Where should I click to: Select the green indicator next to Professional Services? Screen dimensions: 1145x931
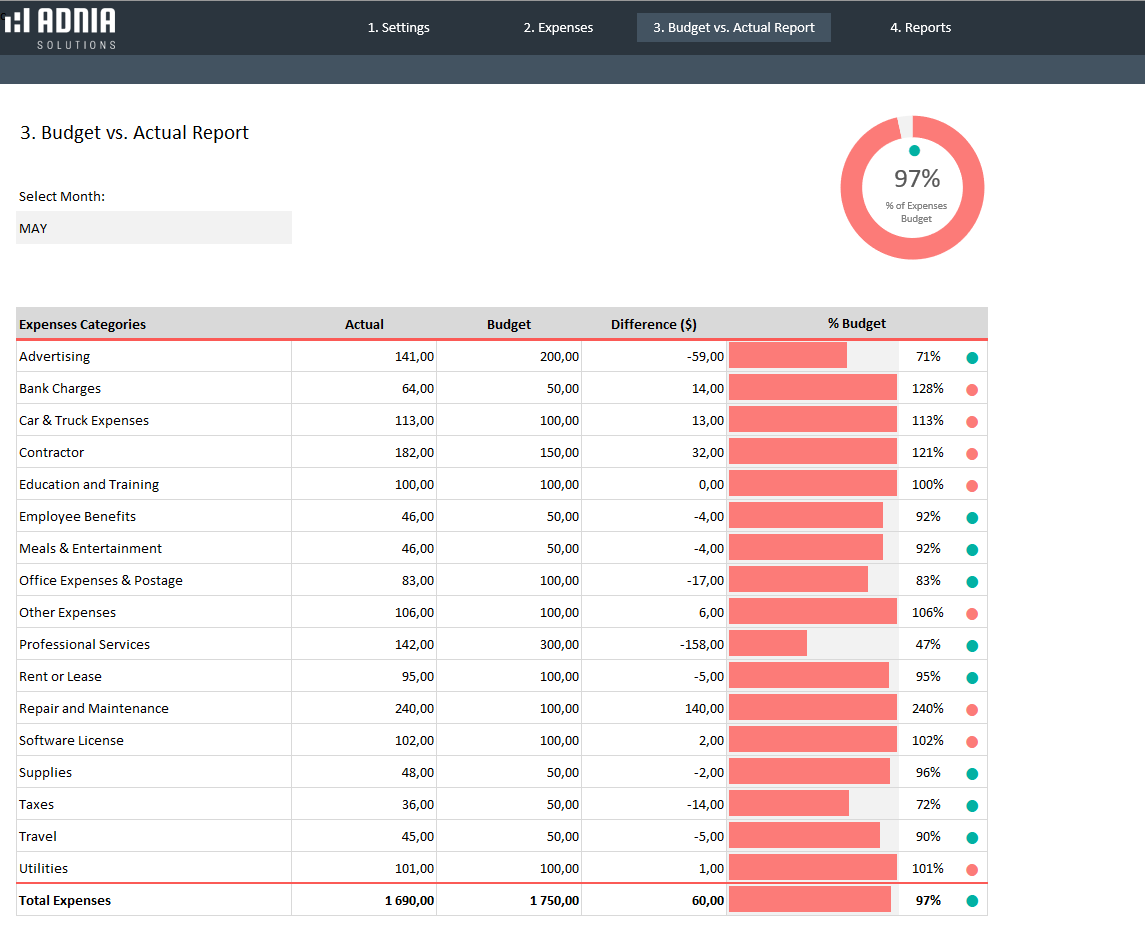coord(971,644)
